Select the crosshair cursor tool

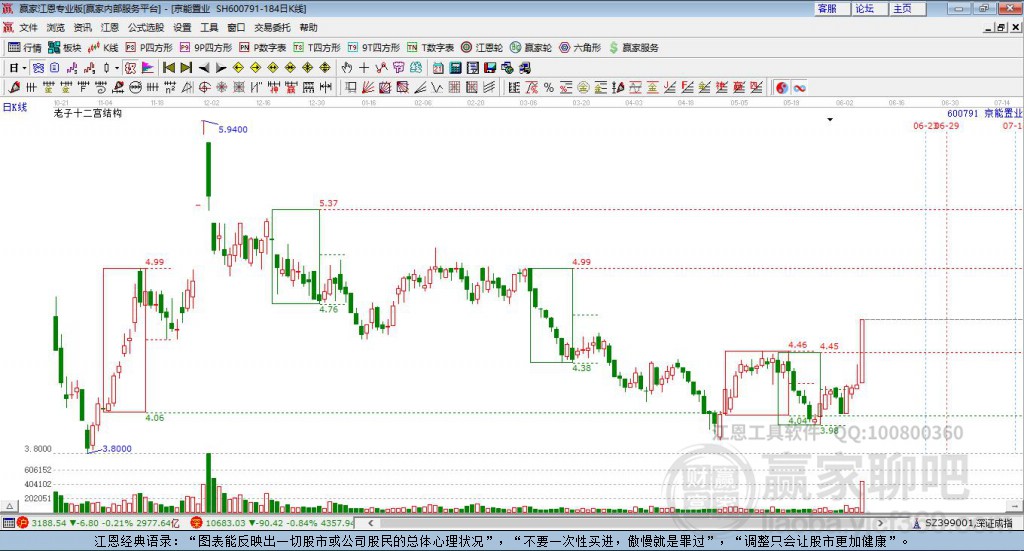364,68
